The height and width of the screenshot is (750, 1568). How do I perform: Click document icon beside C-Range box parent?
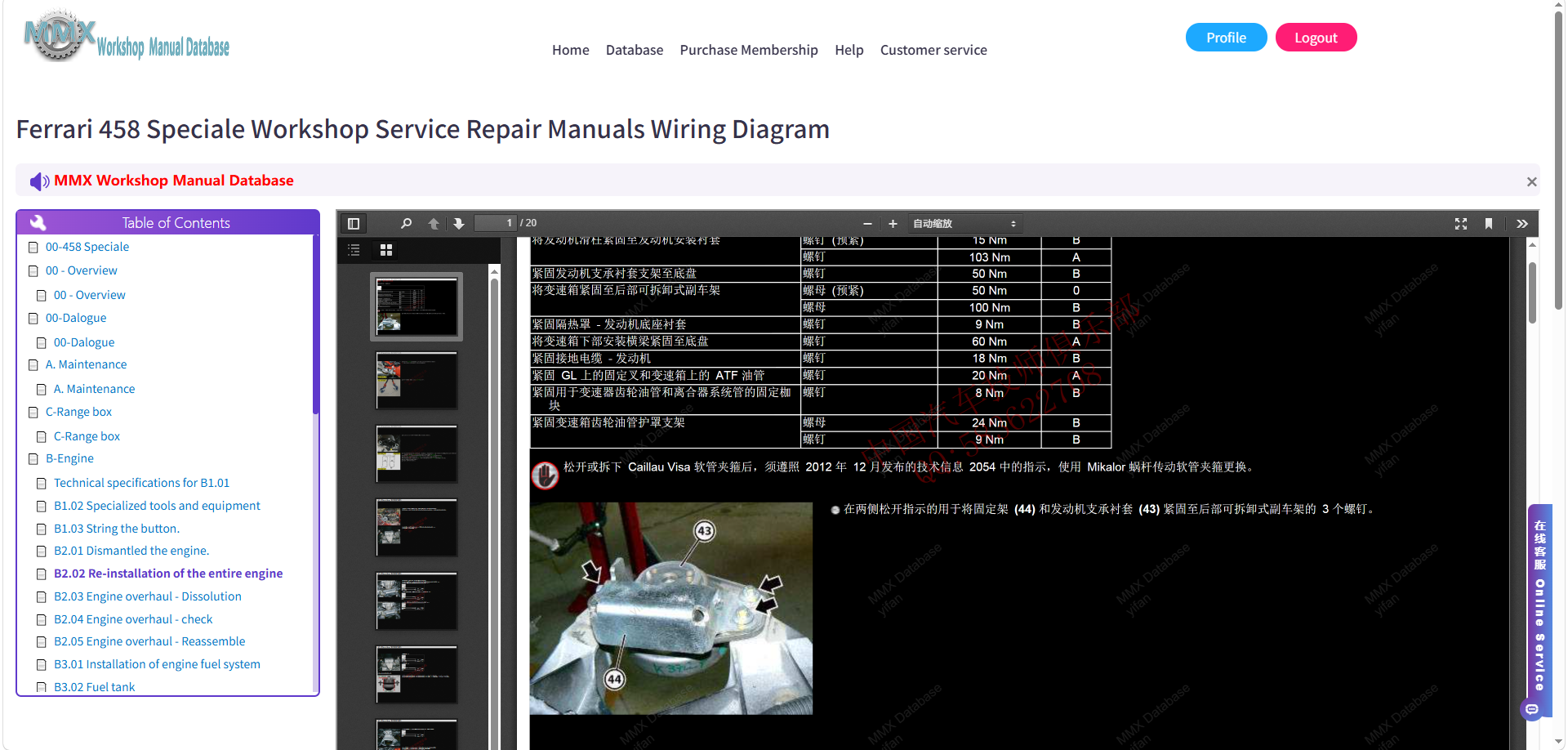33,413
